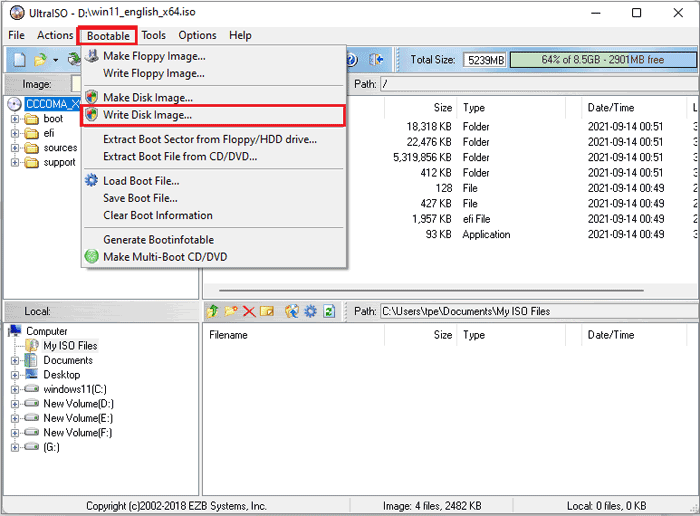Image resolution: width=700 pixels, height=516 pixels.
Task: Click the gear icon beside Load Boot File
Action: 92,180
